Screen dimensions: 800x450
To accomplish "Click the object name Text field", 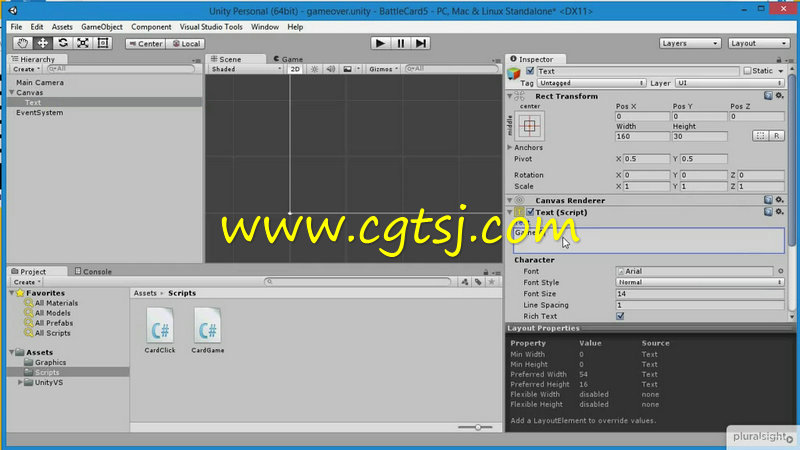I will point(638,71).
